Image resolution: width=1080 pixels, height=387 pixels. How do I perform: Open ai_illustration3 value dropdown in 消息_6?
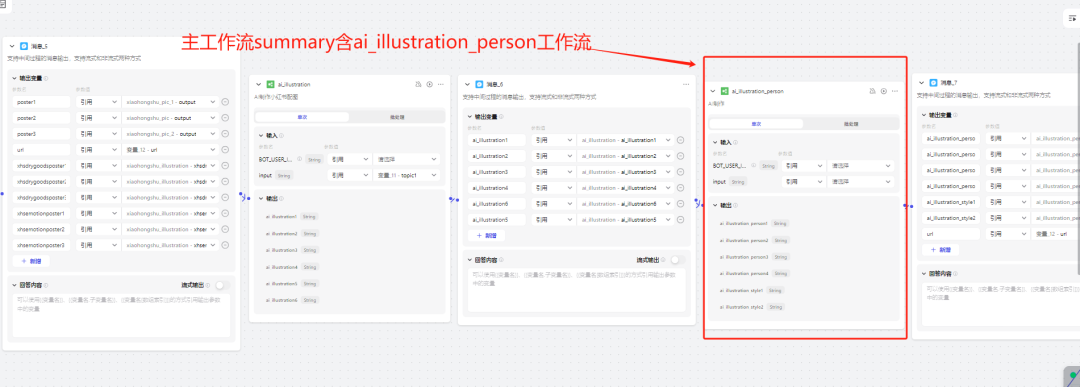click(x=625, y=172)
